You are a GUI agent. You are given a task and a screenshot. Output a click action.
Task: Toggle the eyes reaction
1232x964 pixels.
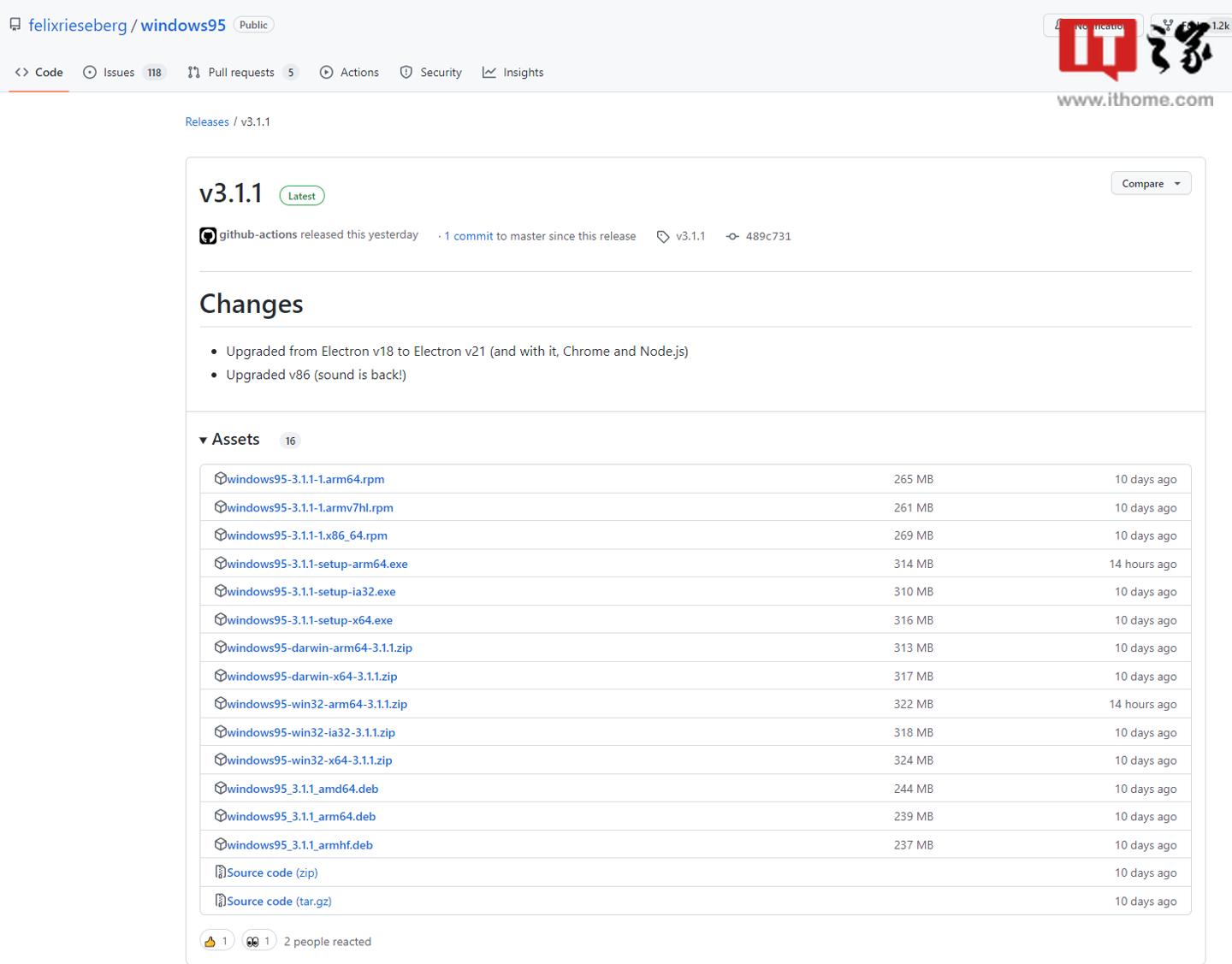coord(258,940)
